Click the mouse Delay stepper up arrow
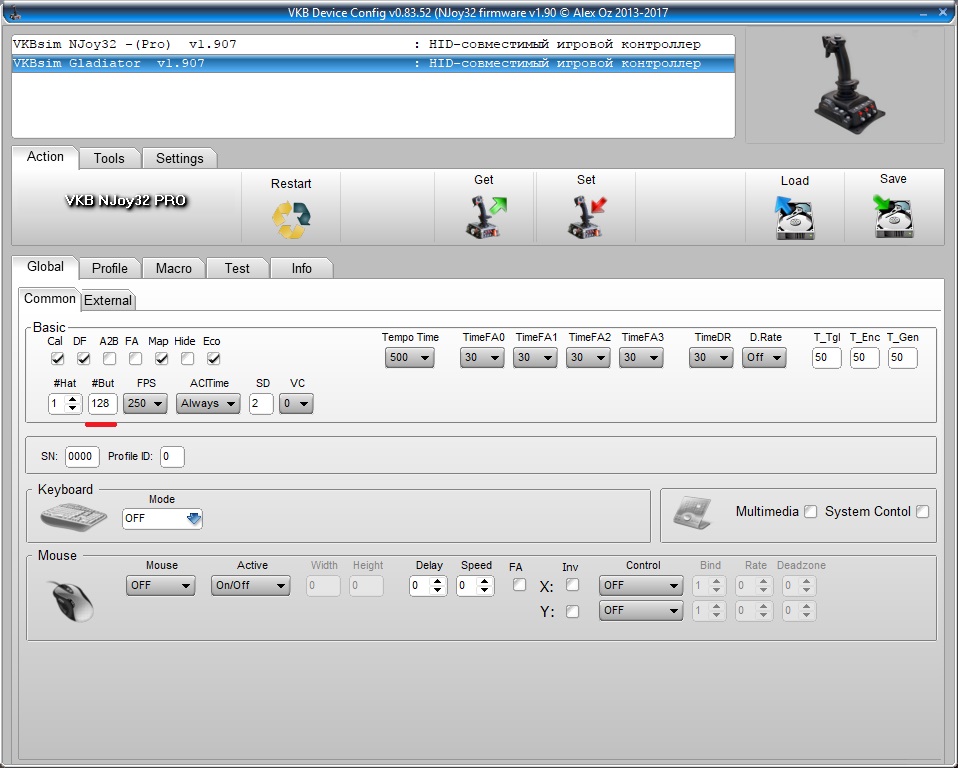This screenshot has height=768, width=958. (436, 581)
